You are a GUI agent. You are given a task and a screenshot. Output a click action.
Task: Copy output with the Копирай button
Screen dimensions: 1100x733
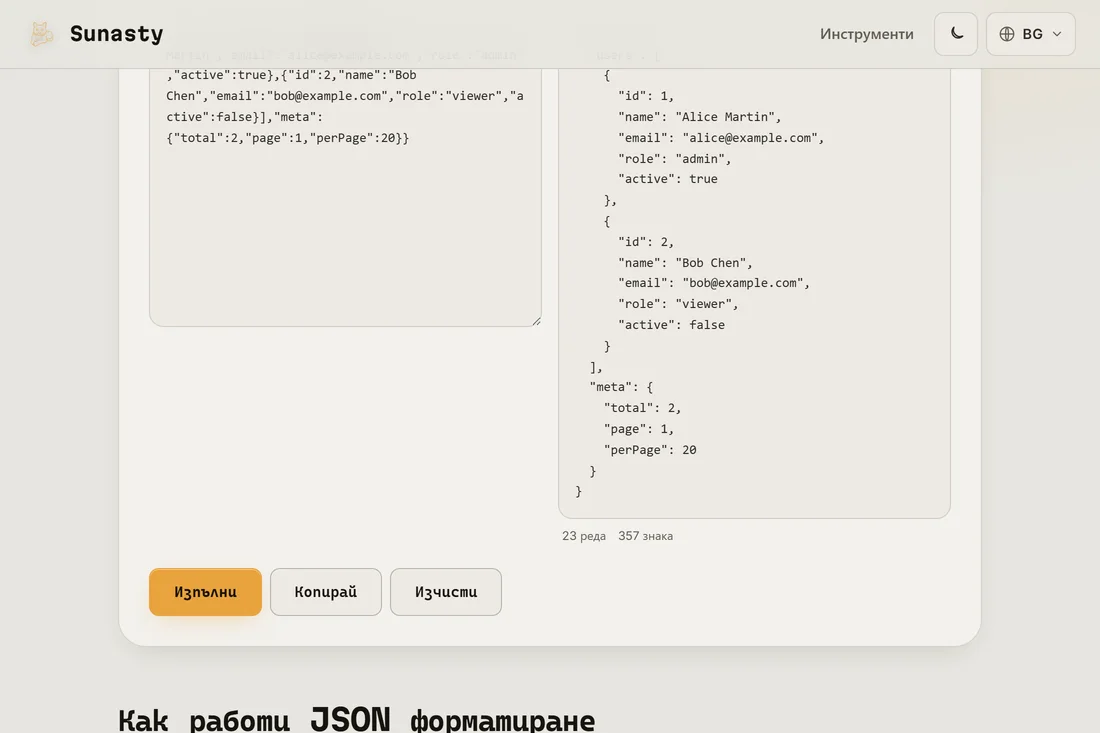point(326,592)
